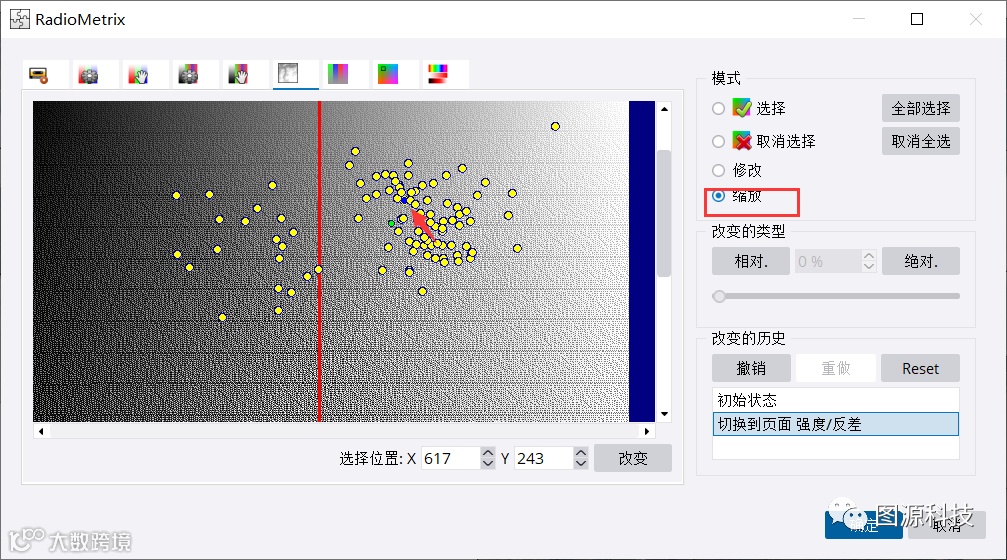Click the 改变 button
This screenshot has width=1007, height=560.
click(x=633, y=459)
